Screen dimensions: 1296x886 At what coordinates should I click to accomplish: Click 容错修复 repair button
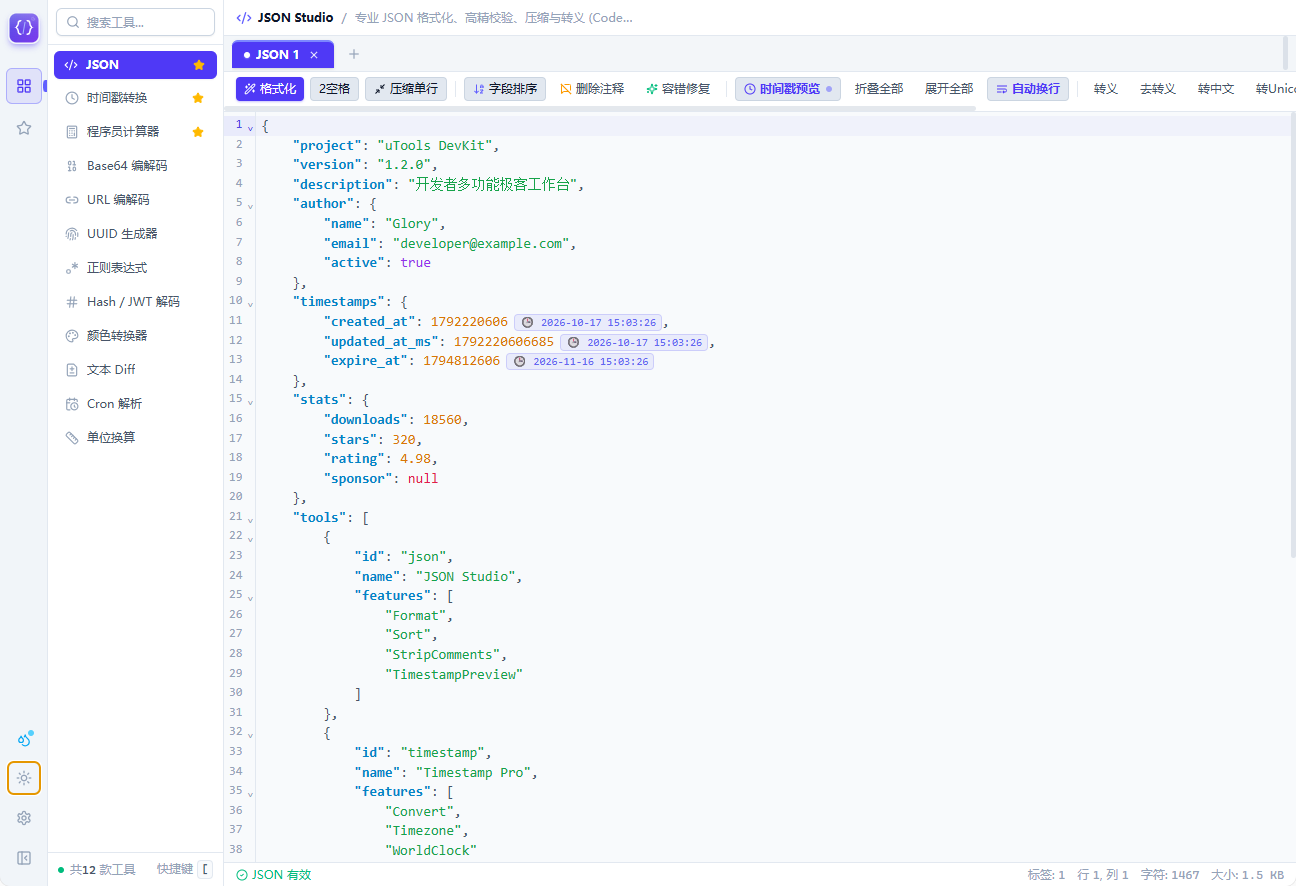[678, 89]
